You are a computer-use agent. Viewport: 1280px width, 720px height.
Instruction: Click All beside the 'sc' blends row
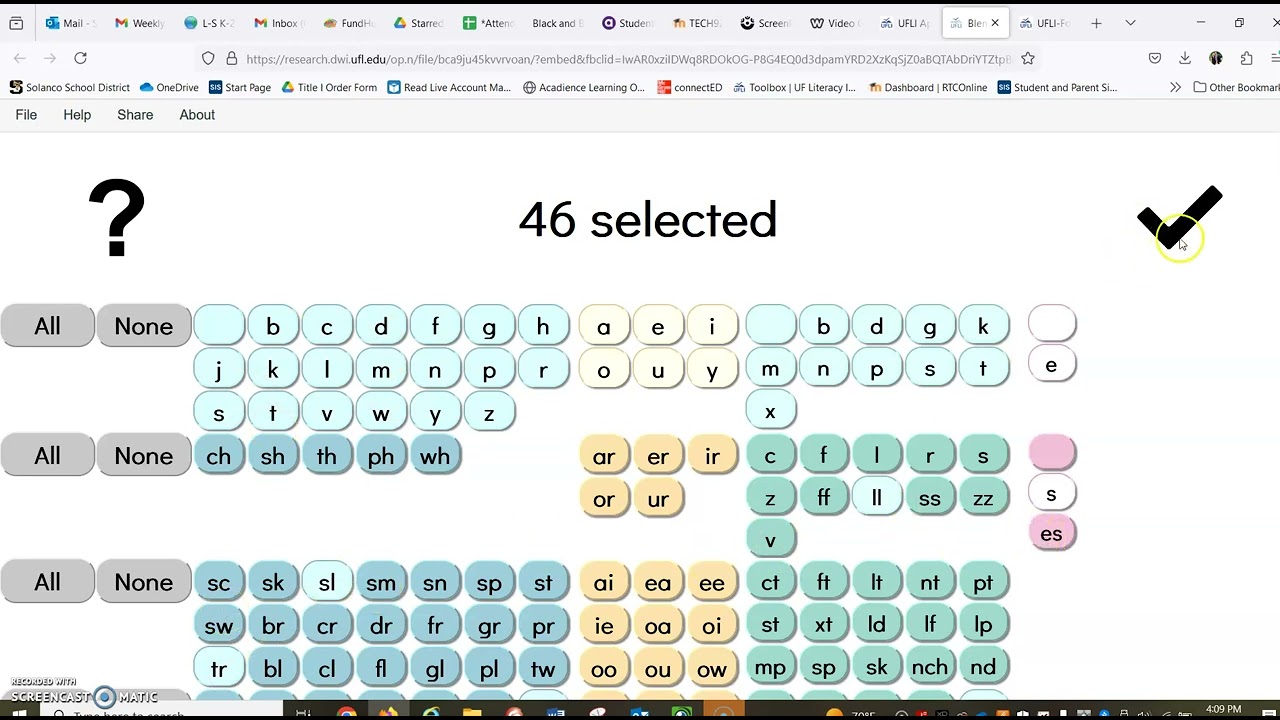coord(47,582)
